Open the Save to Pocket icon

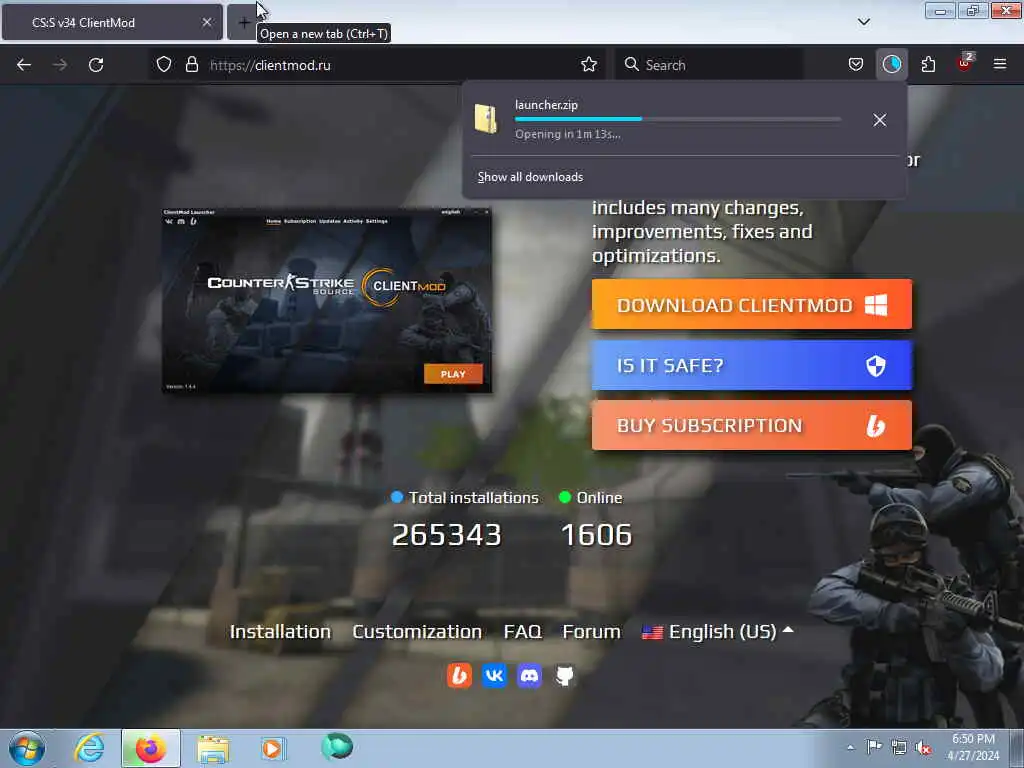[856, 64]
